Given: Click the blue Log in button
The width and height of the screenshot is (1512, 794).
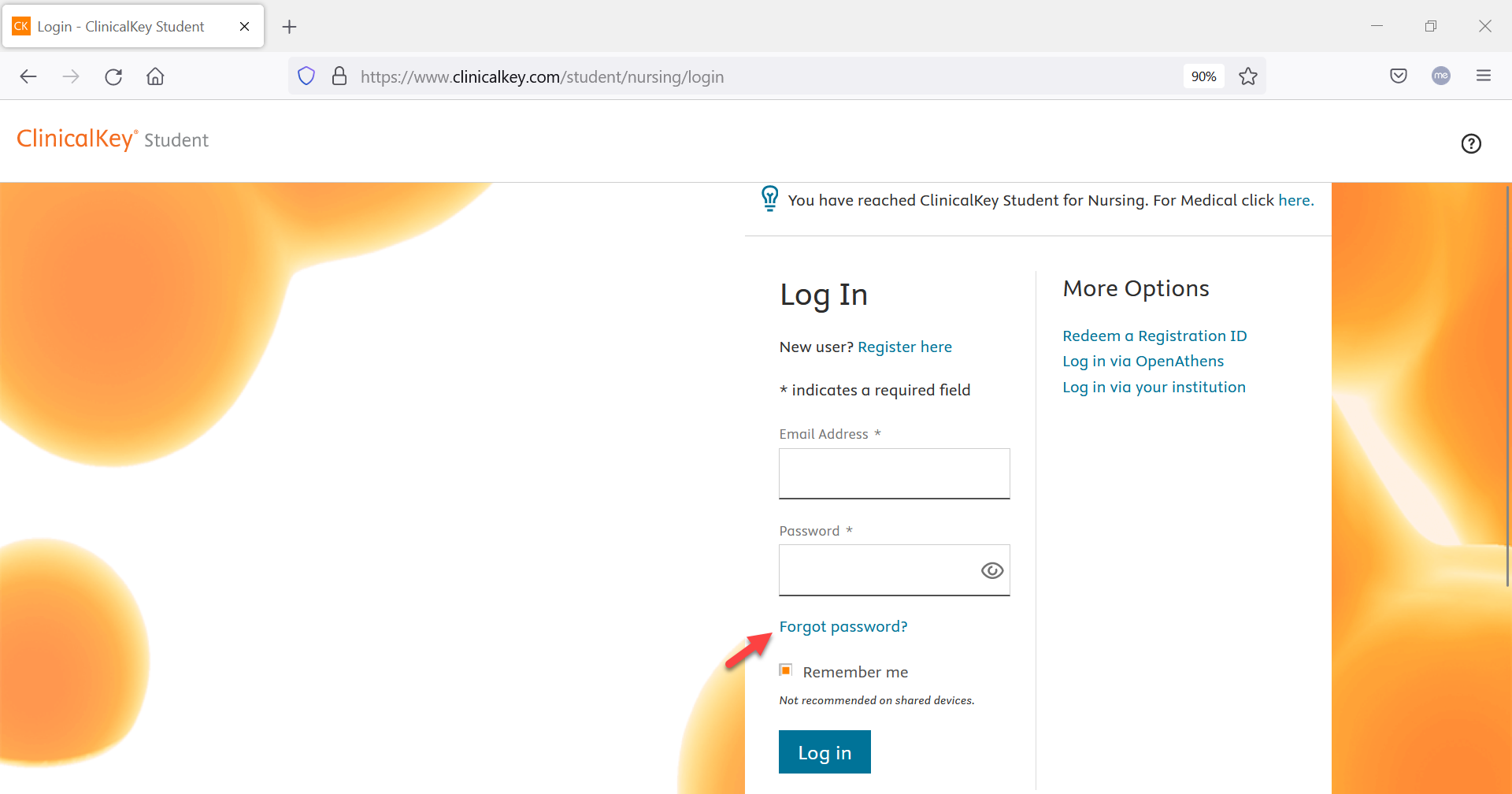Looking at the screenshot, I should coord(824,752).
